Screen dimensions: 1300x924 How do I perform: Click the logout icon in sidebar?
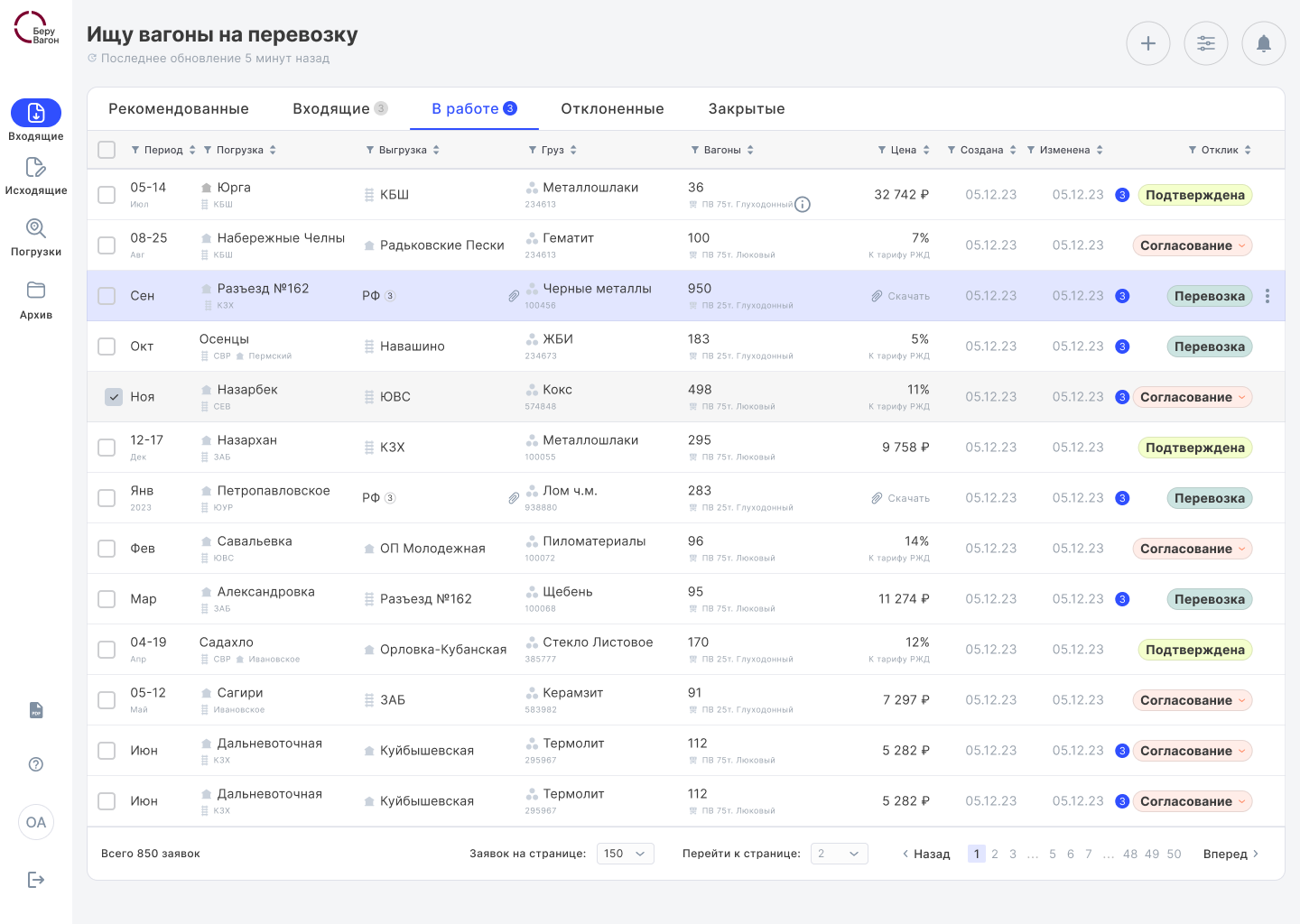(36, 880)
